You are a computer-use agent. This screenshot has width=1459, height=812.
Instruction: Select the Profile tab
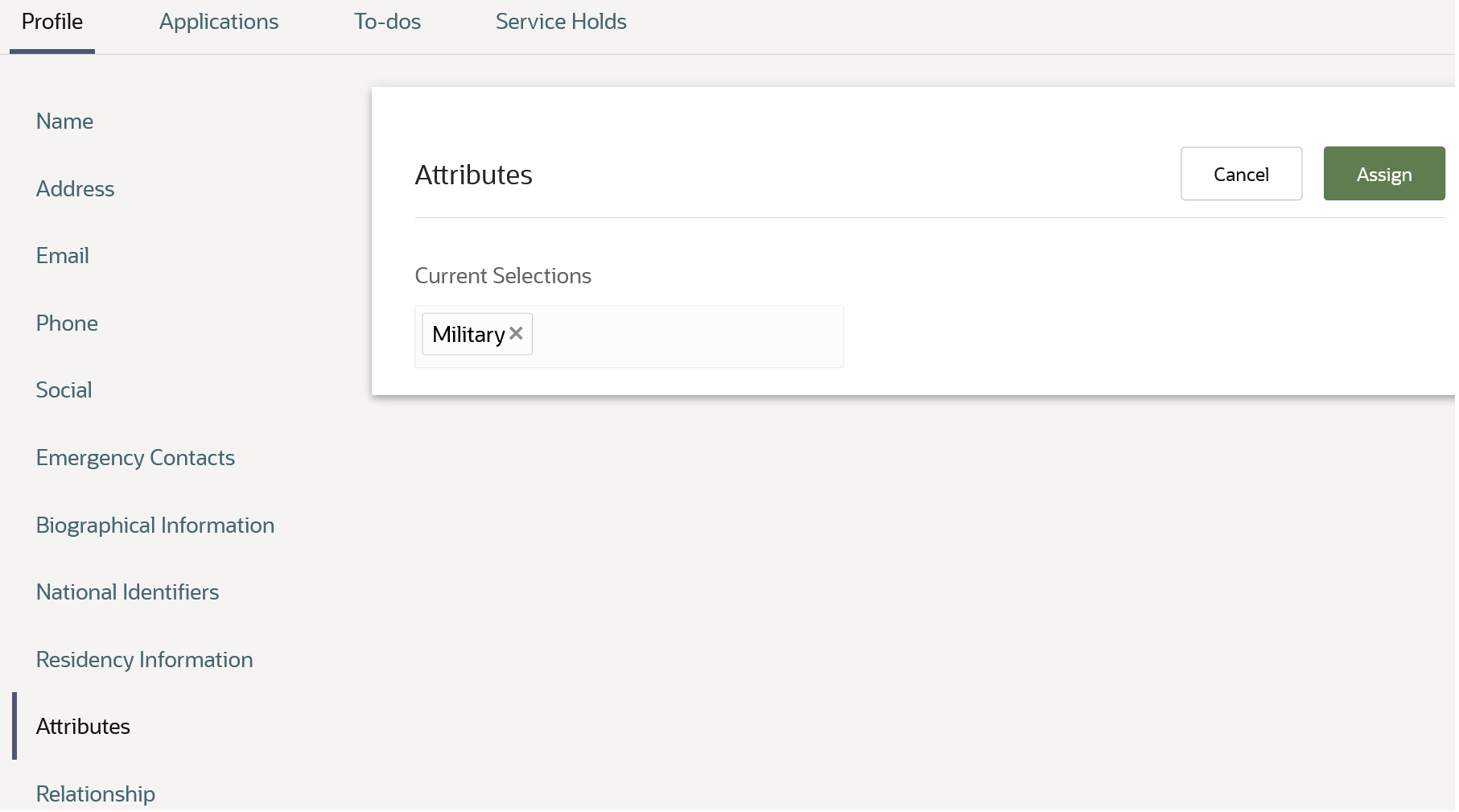[x=51, y=22]
